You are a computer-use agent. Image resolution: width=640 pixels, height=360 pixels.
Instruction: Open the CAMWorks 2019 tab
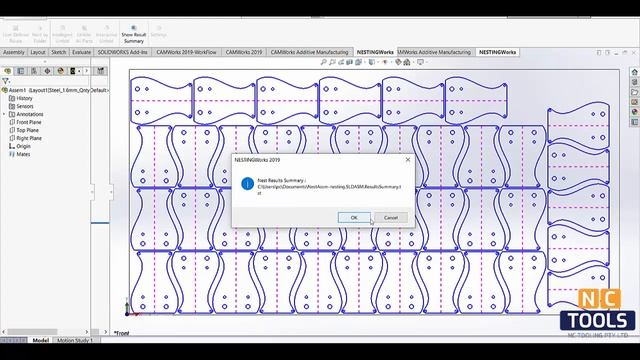244,52
